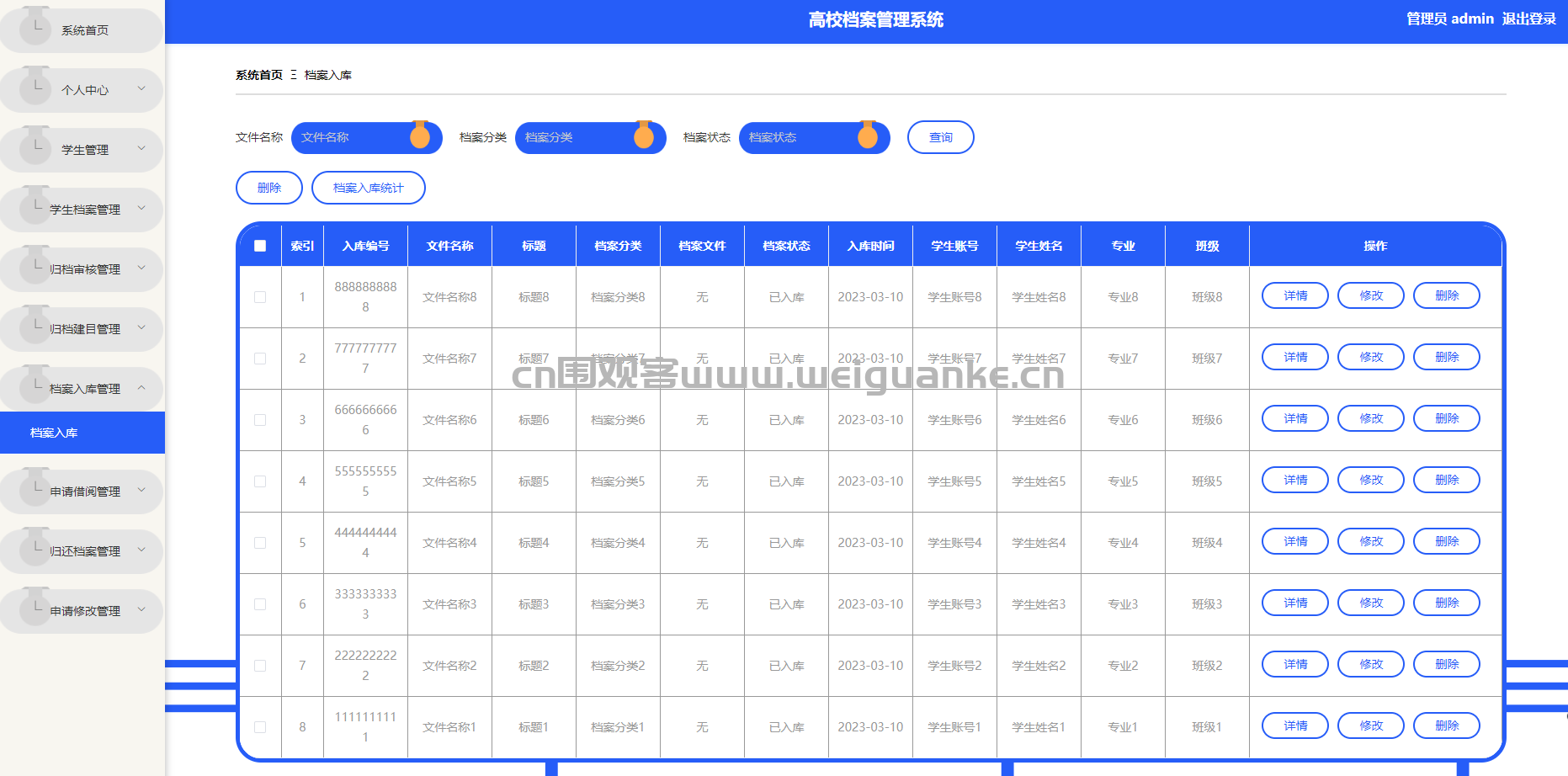Click the orange medal icon in 文件名称 field
The height and width of the screenshot is (776, 1568).
(420, 136)
